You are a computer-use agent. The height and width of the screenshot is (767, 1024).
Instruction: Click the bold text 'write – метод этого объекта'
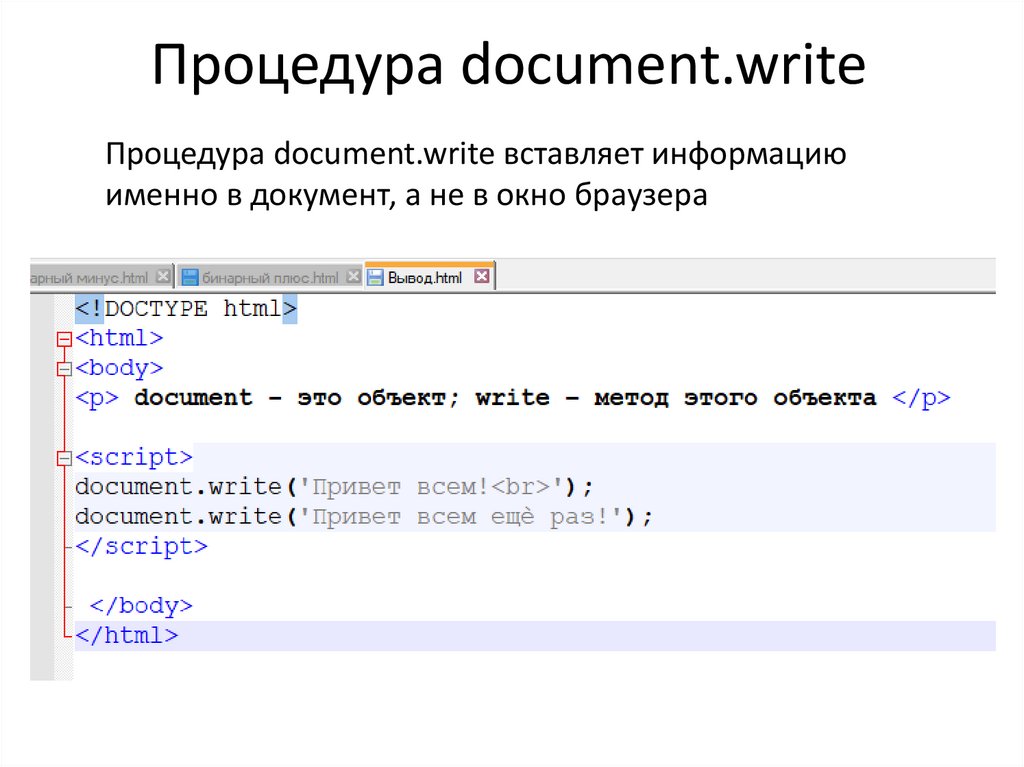click(676, 398)
